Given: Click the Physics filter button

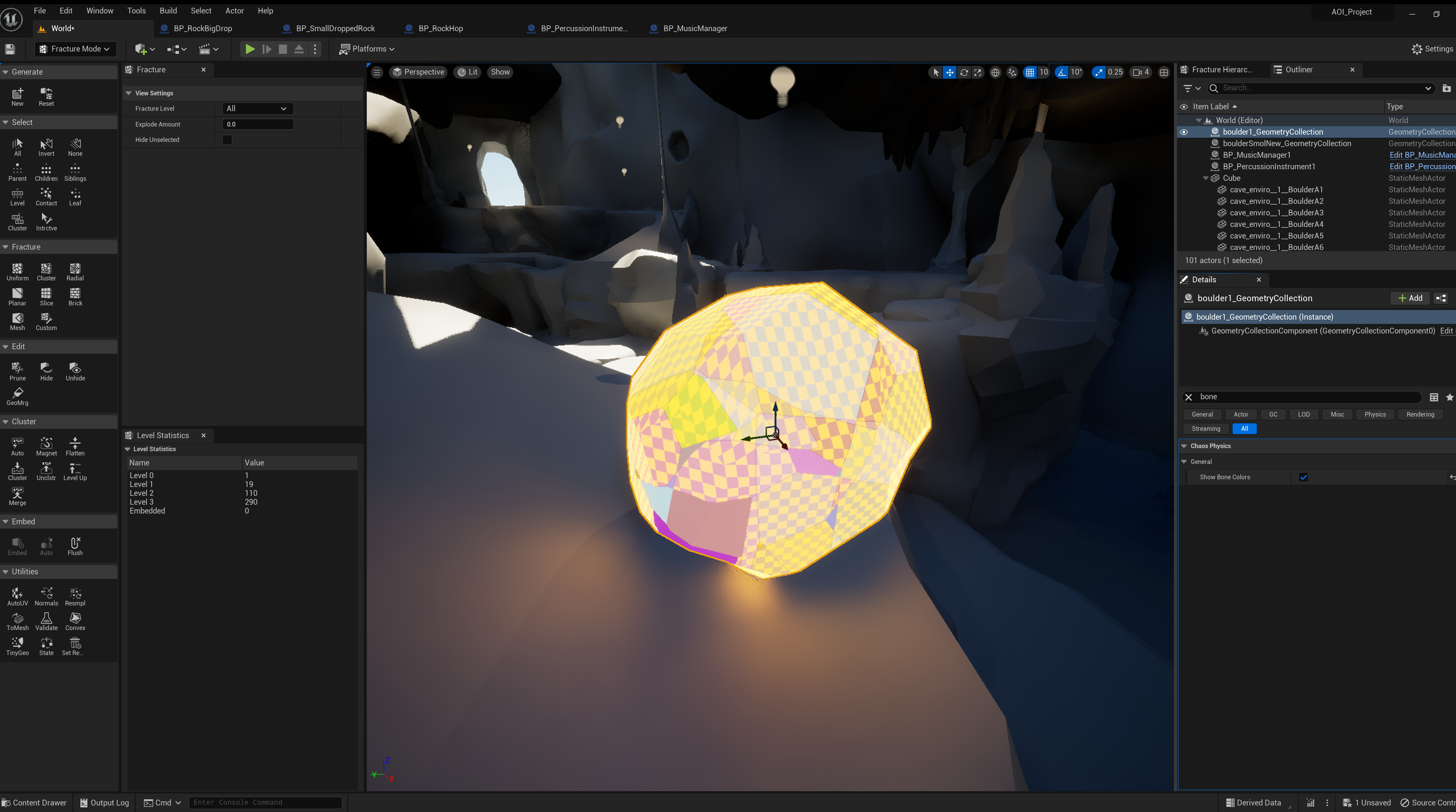Looking at the screenshot, I should [x=1374, y=414].
